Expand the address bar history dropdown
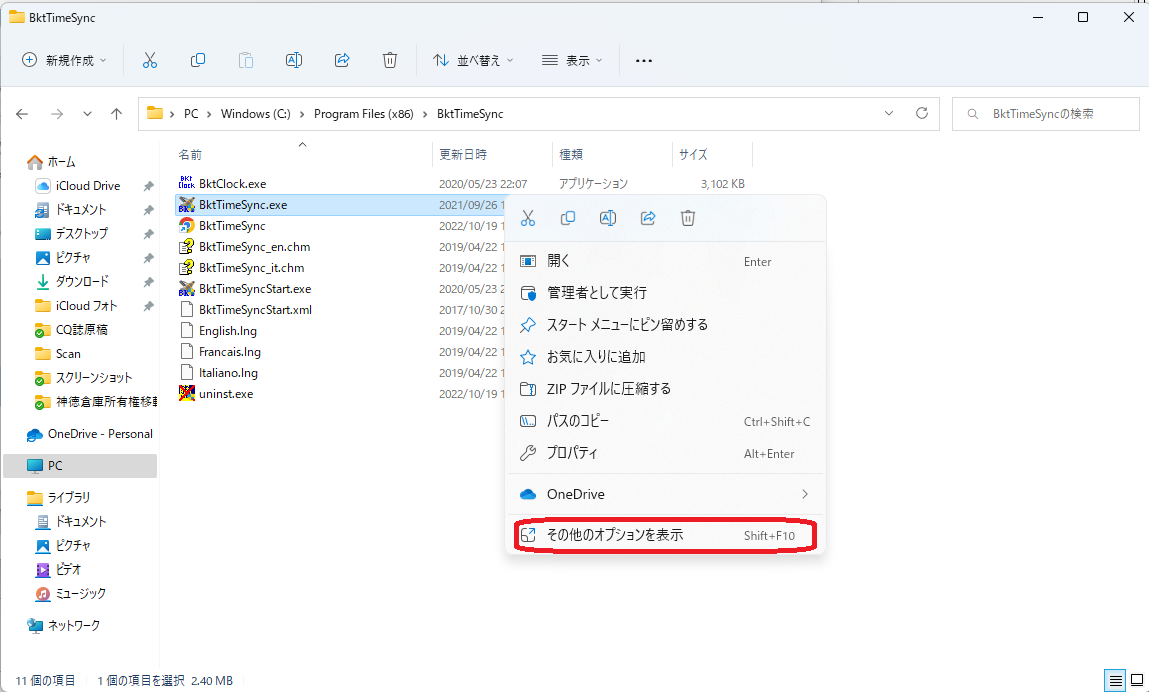Screen dimensions: 1149x692 click(x=889, y=114)
